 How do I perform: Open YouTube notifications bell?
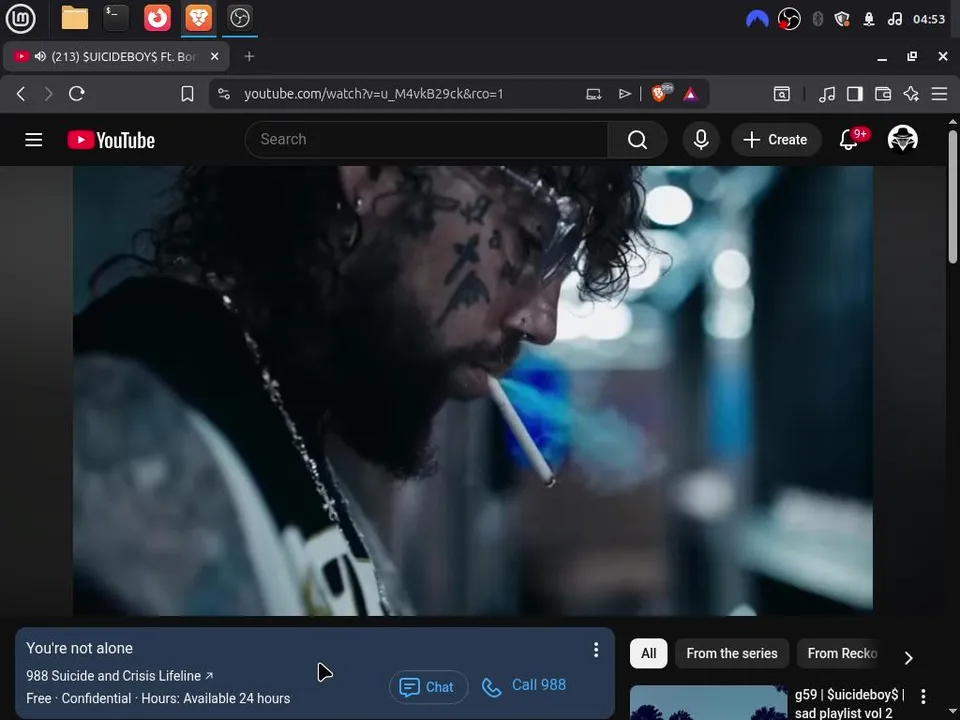(850, 140)
